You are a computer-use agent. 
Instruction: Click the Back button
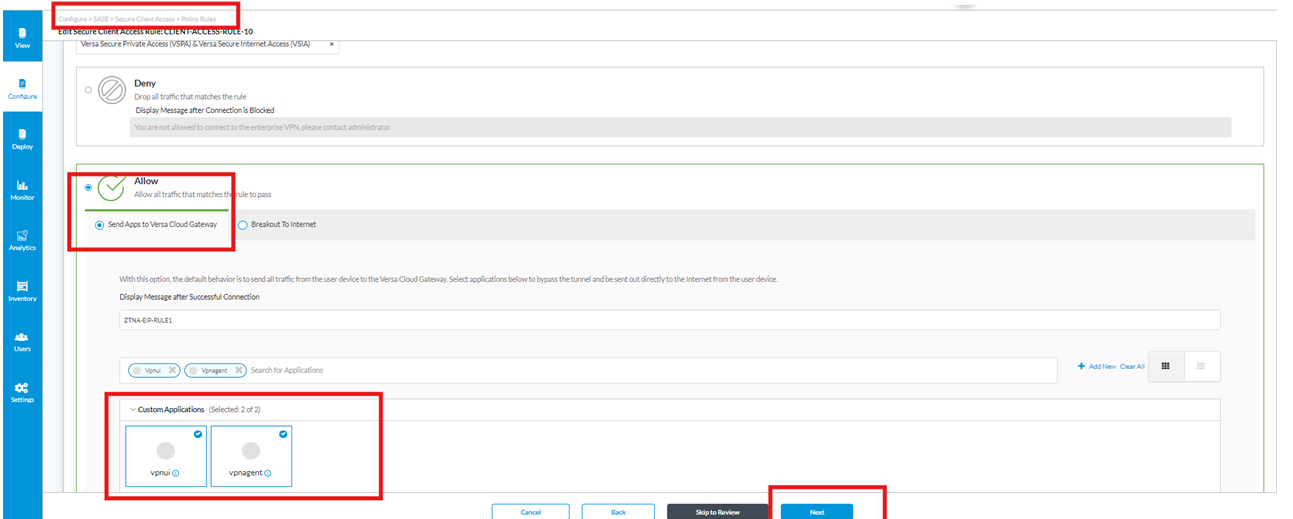click(618, 511)
